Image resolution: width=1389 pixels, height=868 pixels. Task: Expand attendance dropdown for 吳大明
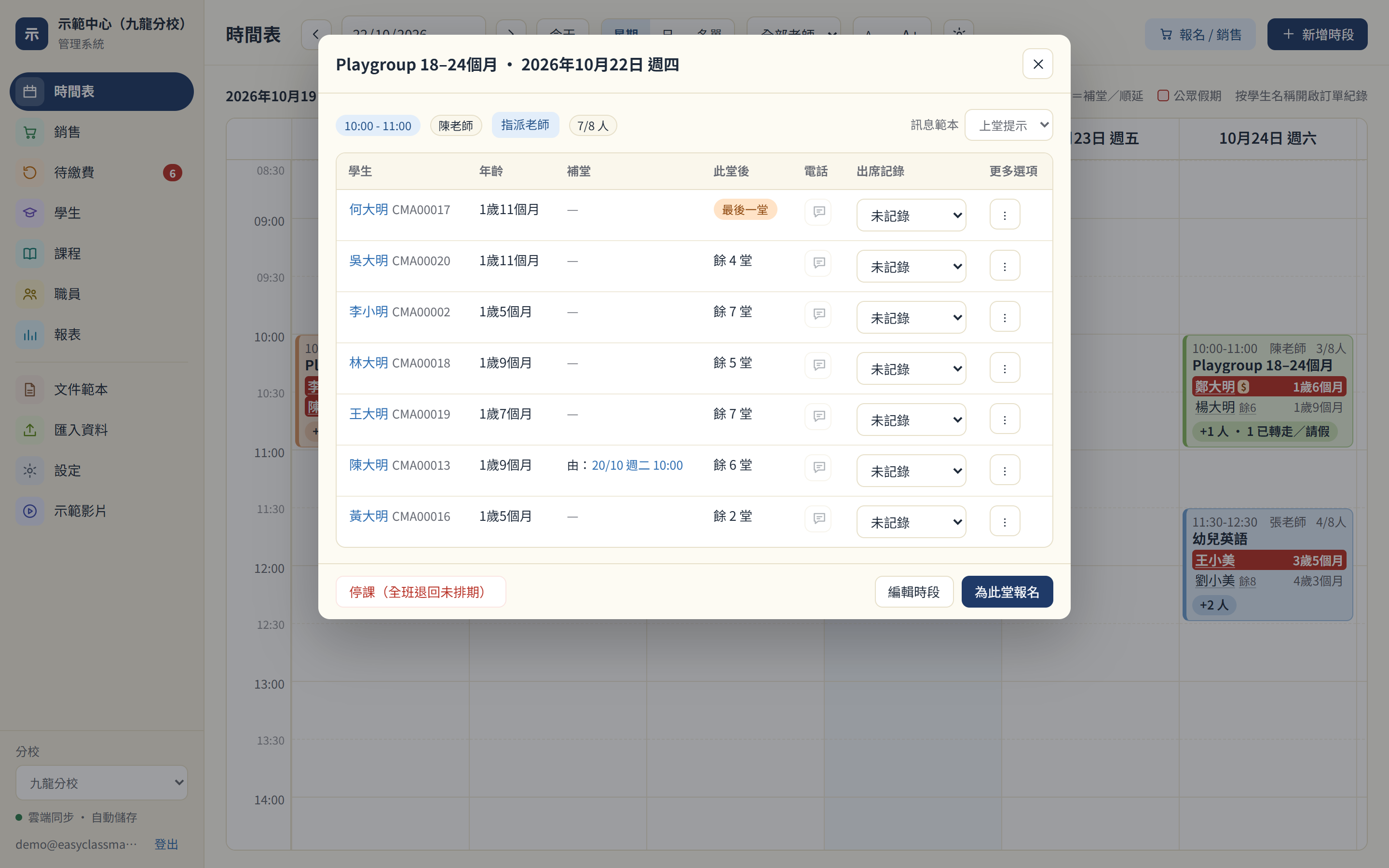click(x=911, y=266)
